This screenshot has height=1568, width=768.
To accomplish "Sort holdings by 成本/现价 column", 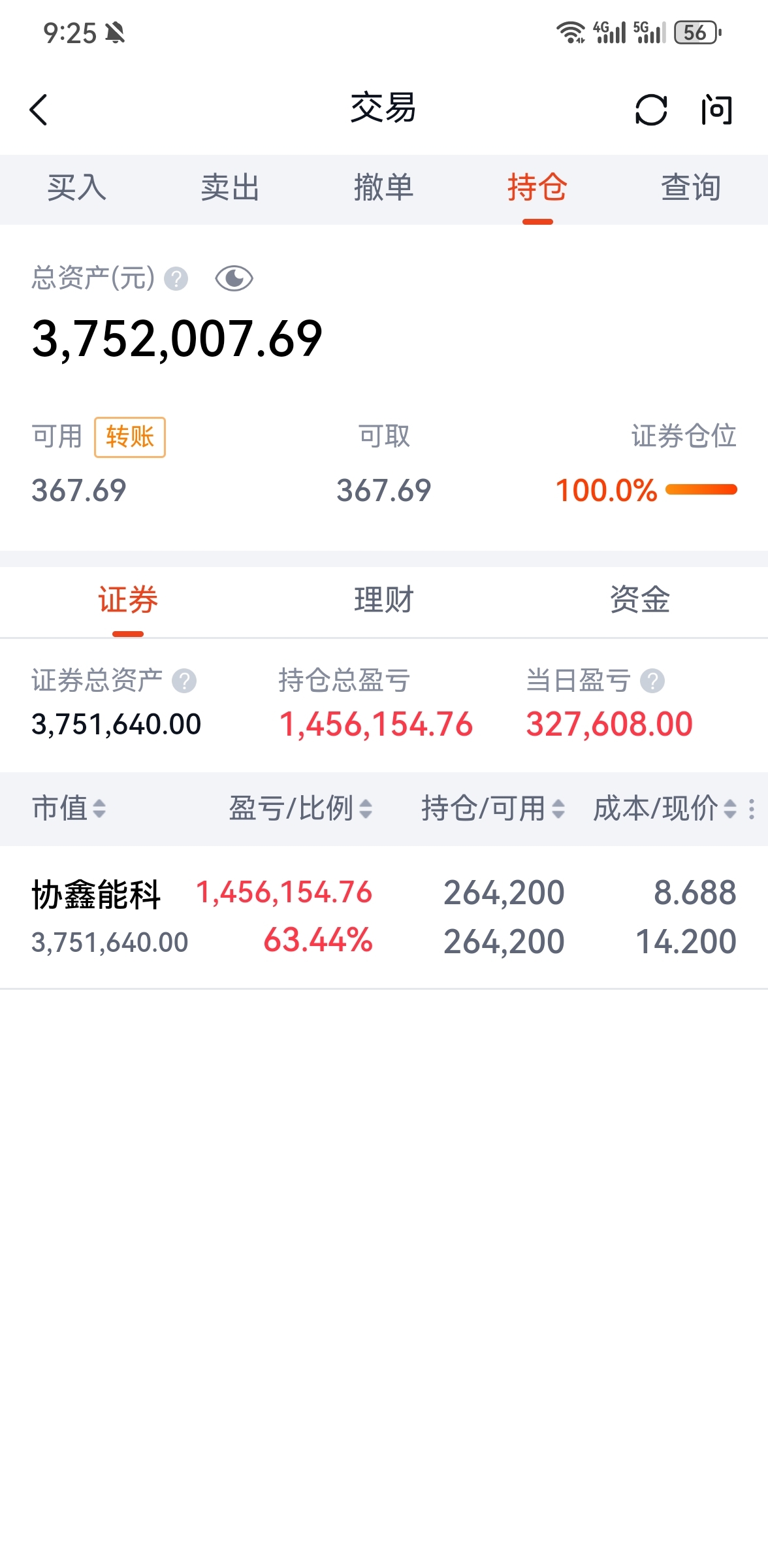I will tap(665, 808).
